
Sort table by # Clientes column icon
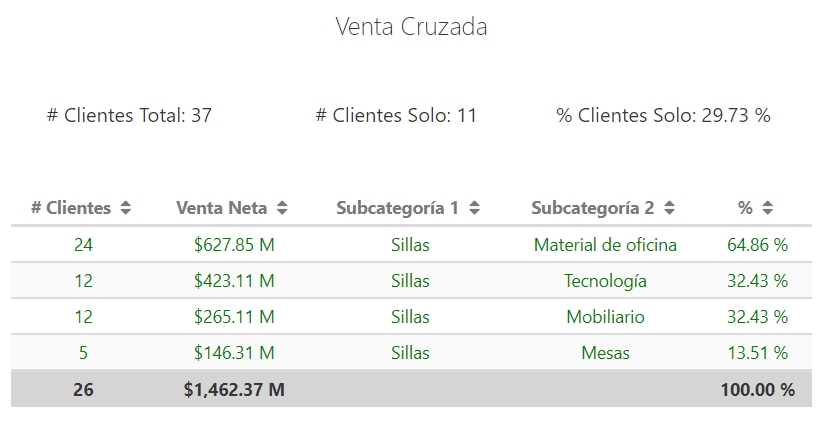(x=125, y=208)
